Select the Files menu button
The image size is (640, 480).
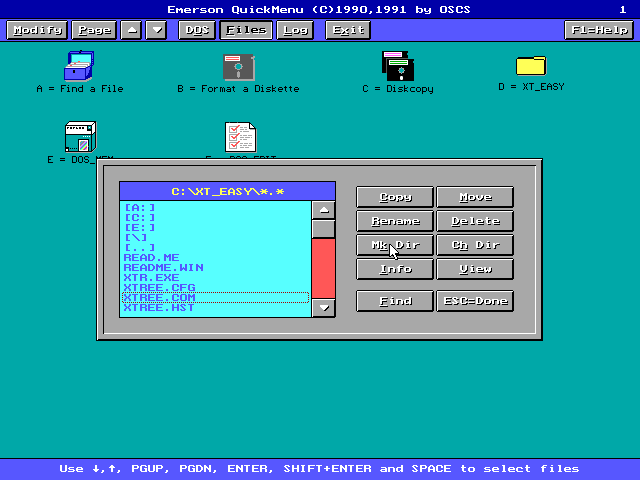(246, 30)
